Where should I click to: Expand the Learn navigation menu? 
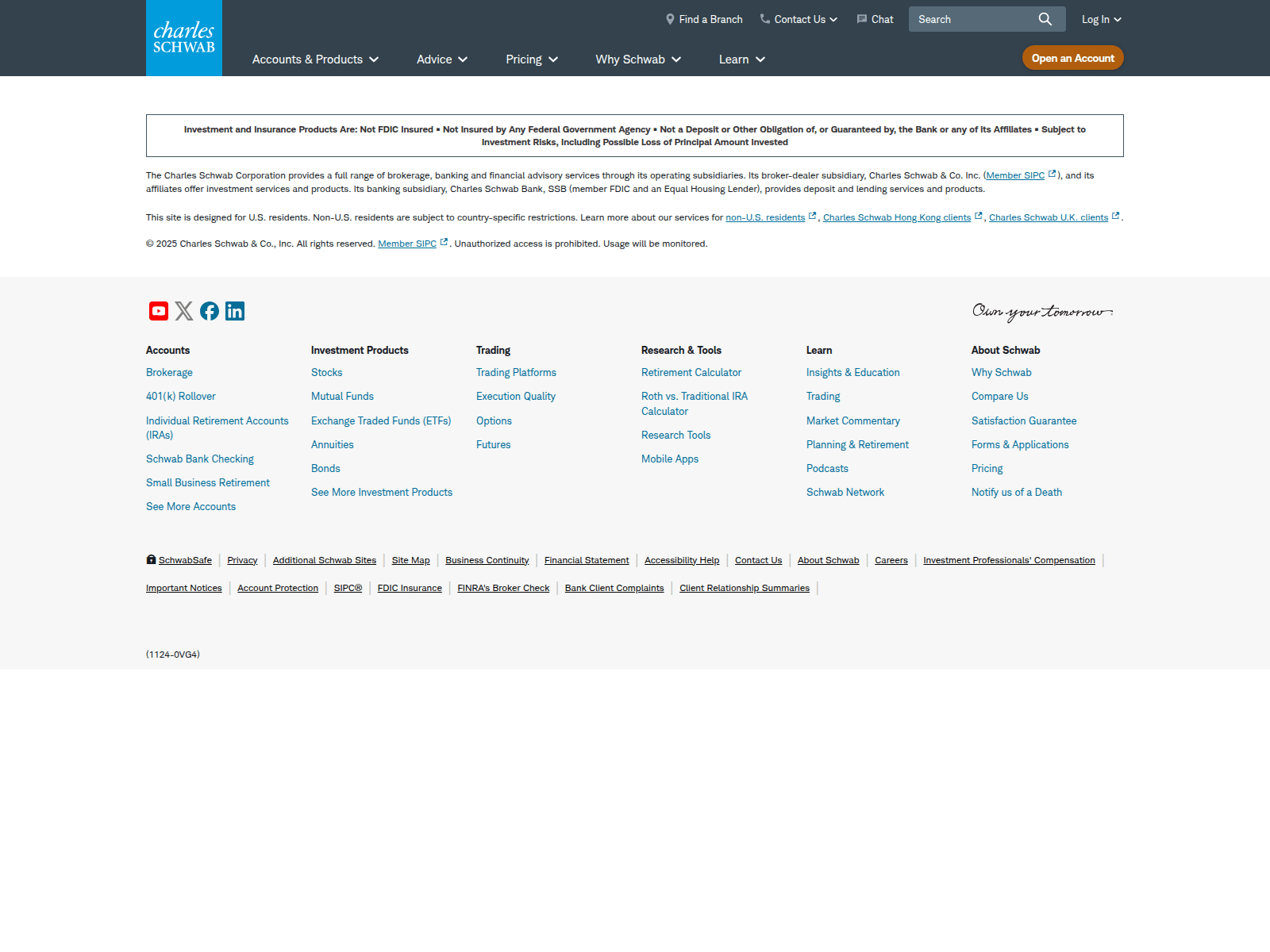click(x=742, y=59)
